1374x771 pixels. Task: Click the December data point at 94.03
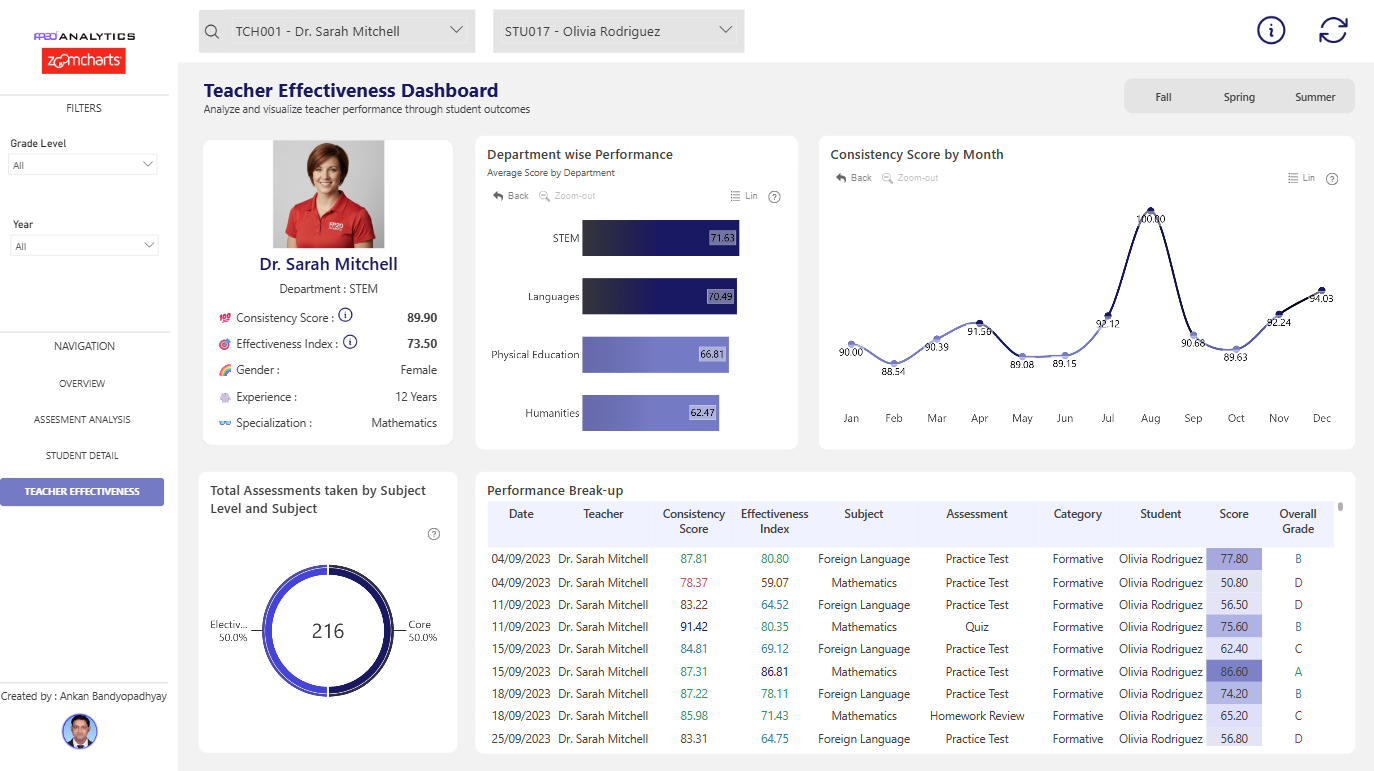click(1322, 290)
